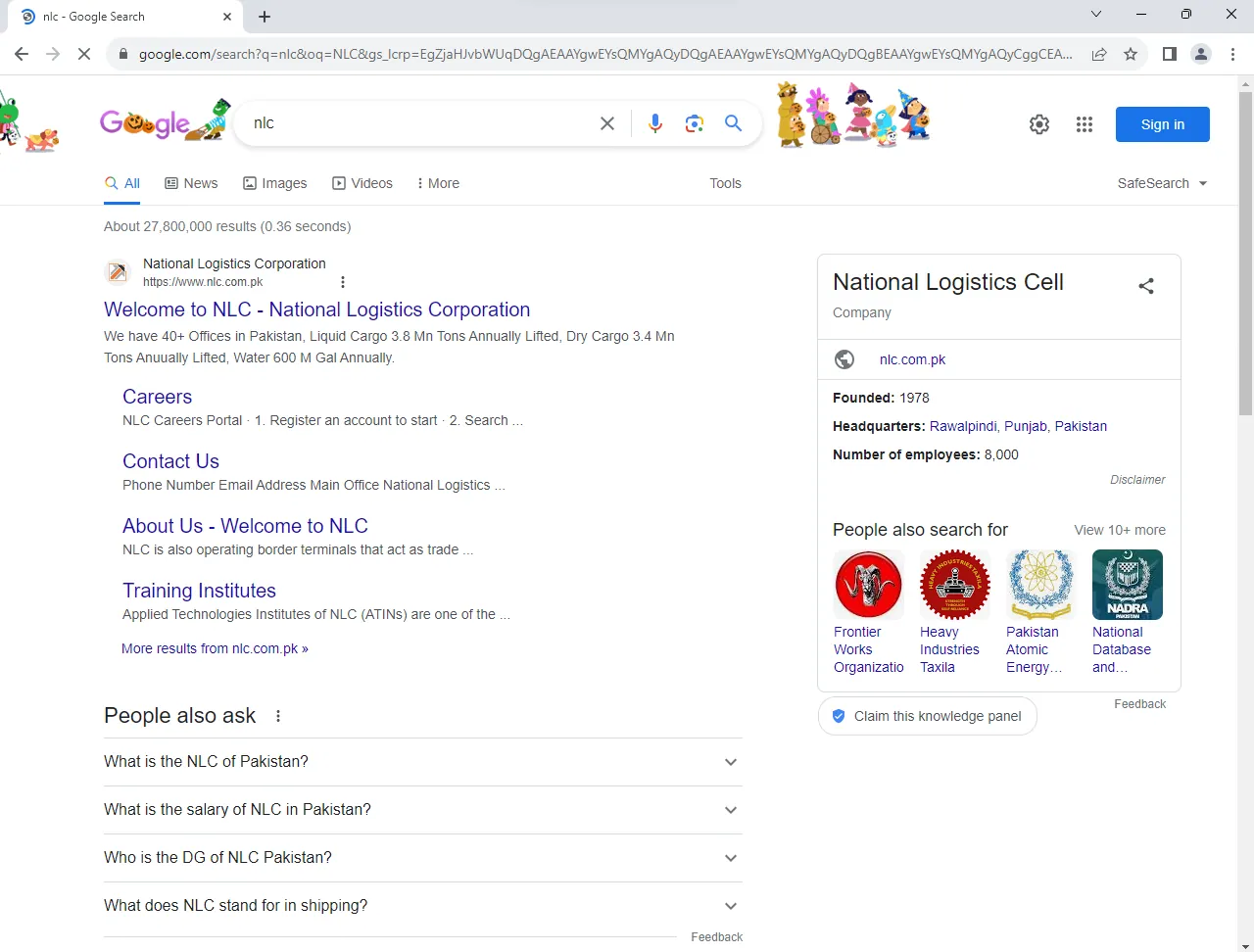This screenshot has height=952, width=1254.
Task: Expand What does NLC stand for in shipping
Action: click(x=423, y=906)
